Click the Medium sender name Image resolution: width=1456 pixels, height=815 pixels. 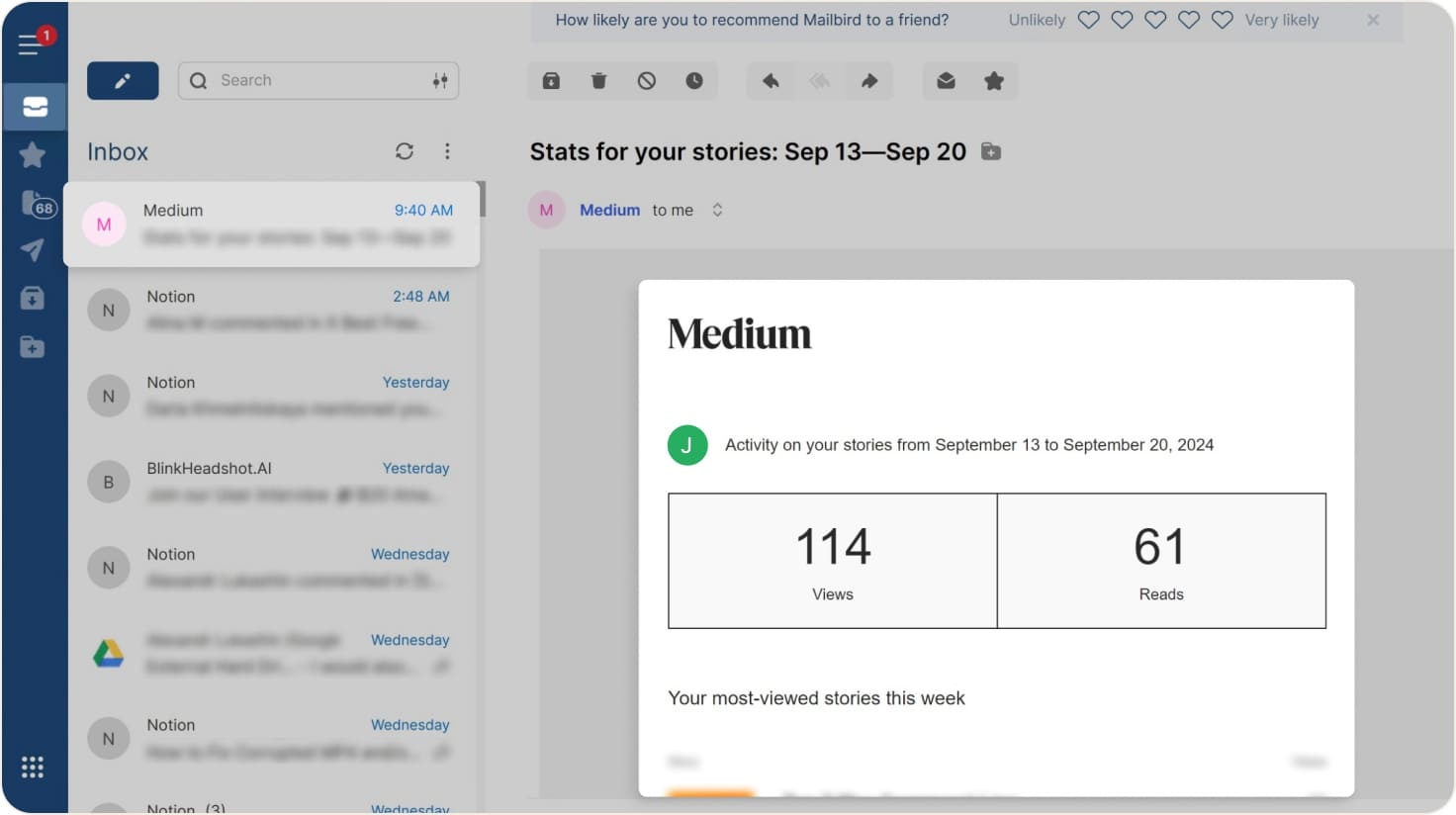point(609,210)
